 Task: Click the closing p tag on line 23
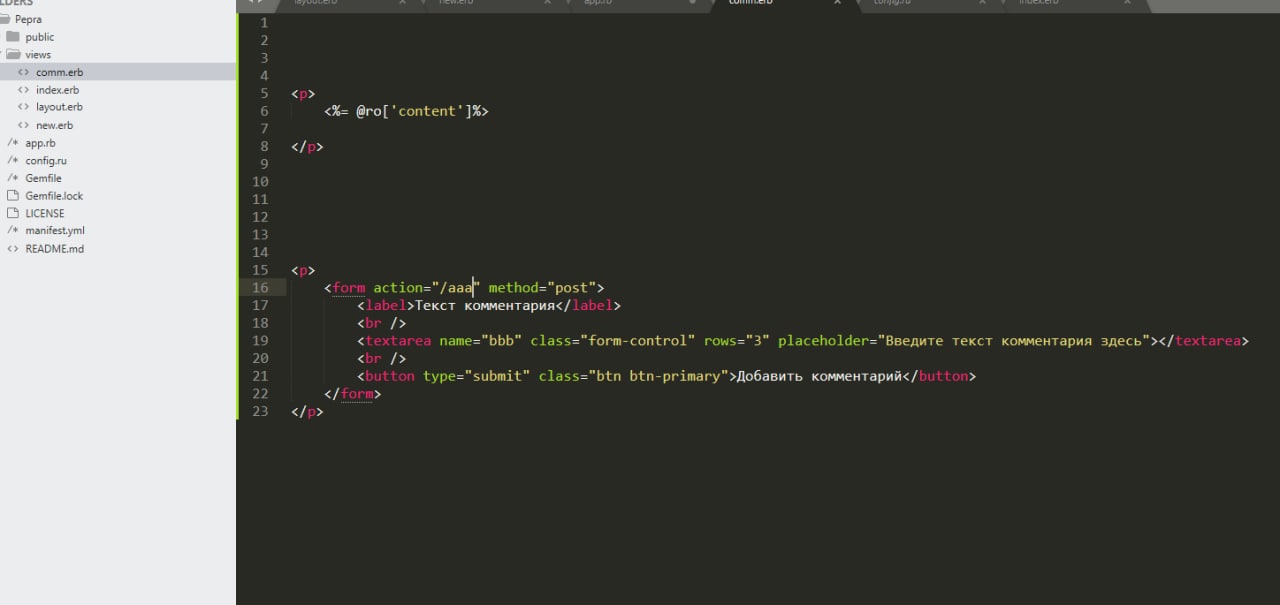pos(307,411)
